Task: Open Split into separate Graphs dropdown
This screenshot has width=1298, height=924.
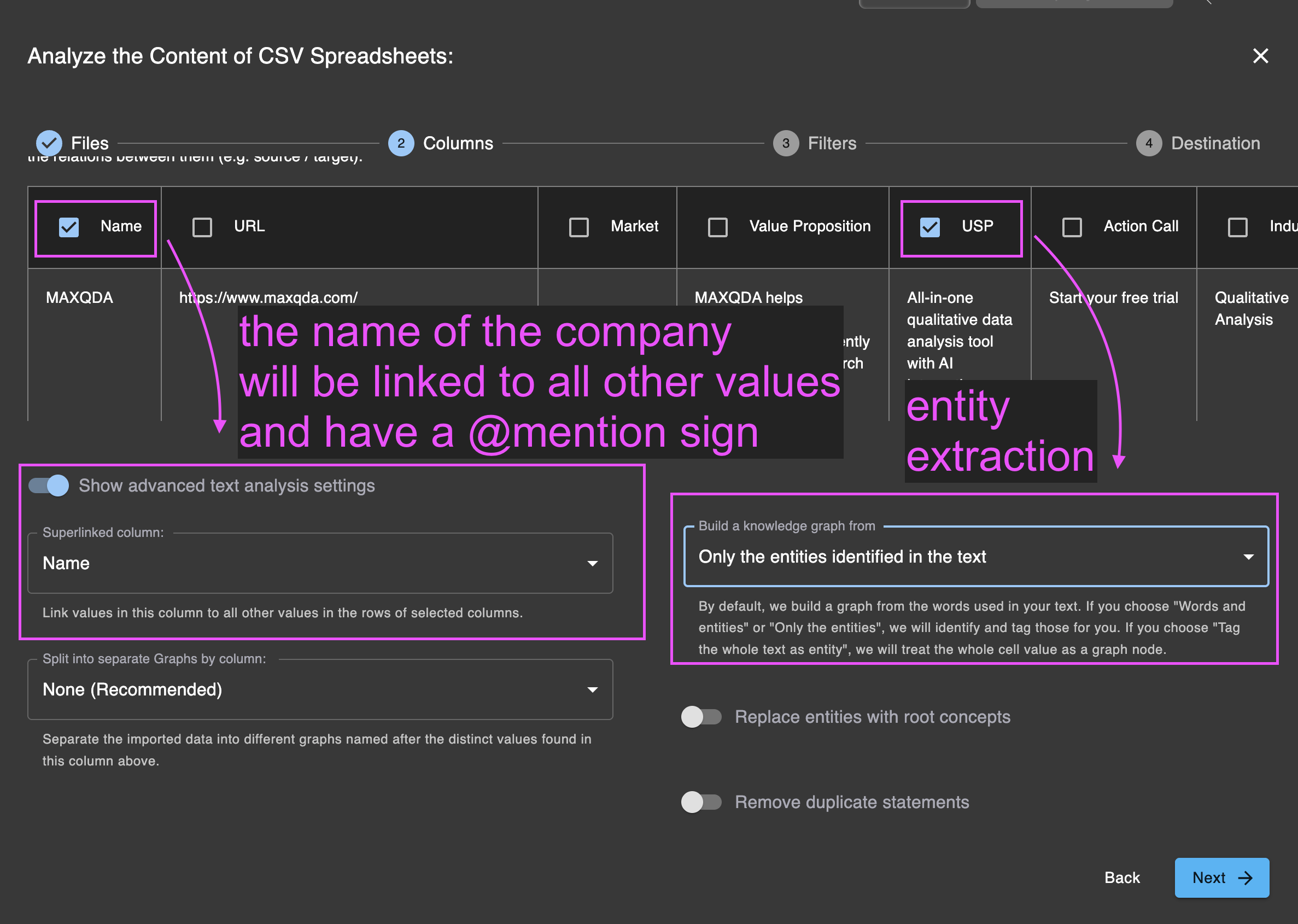Action: 320,689
